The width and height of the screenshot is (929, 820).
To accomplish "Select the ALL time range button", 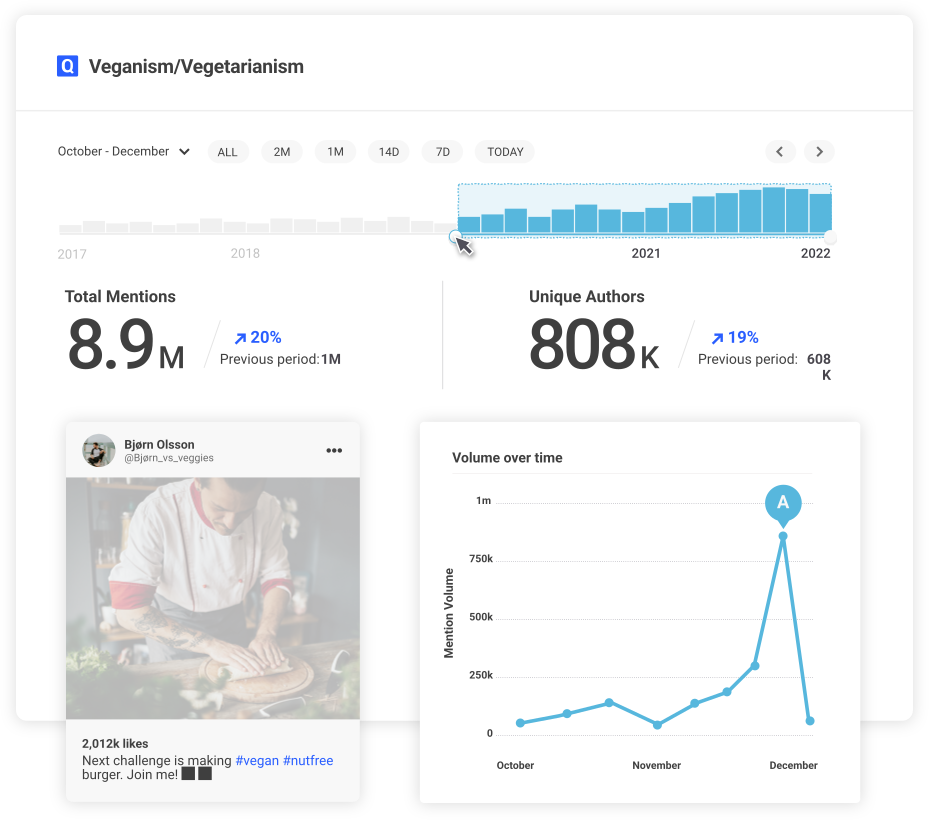I will click(x=228, y=152).
